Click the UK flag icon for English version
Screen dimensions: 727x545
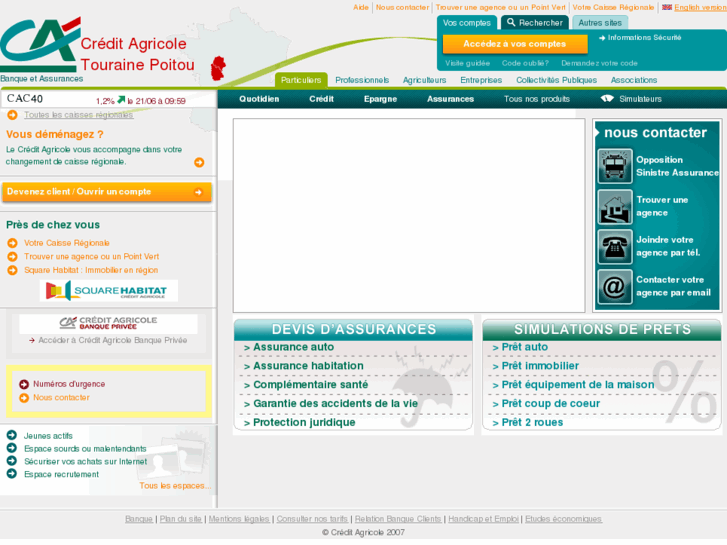coord(667,7)
